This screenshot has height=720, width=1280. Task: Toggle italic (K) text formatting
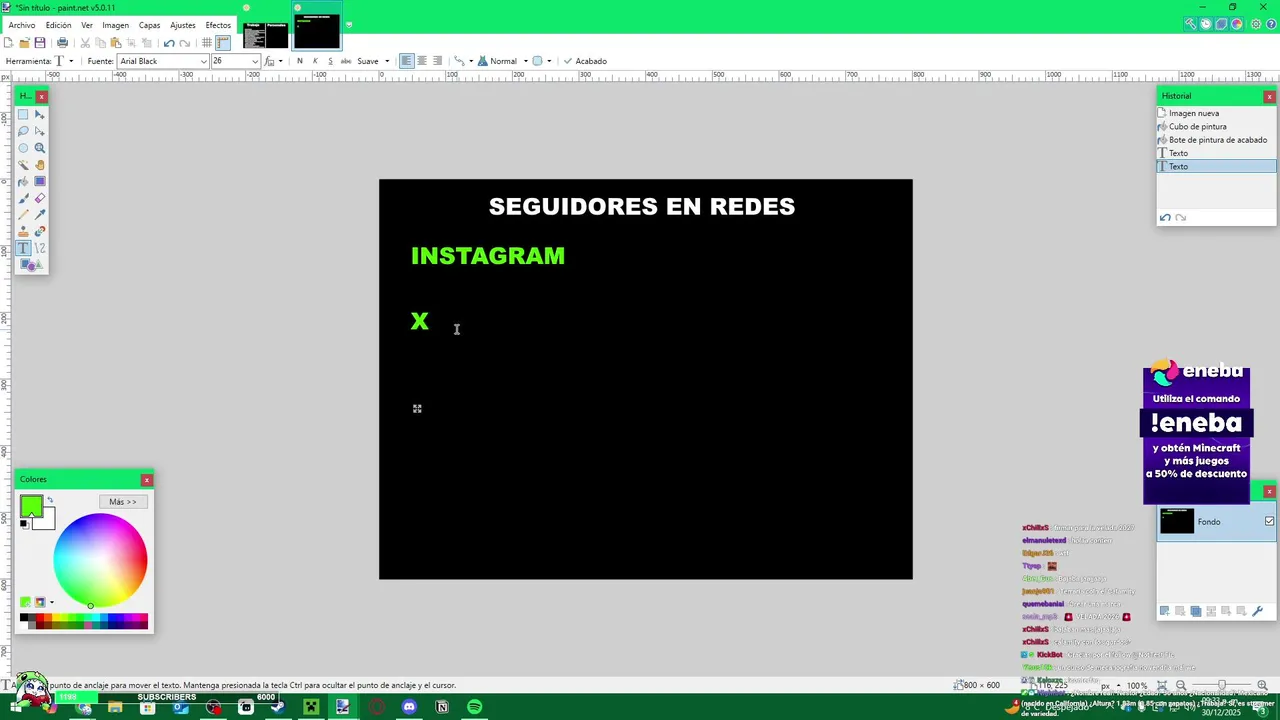coord(315,61)
